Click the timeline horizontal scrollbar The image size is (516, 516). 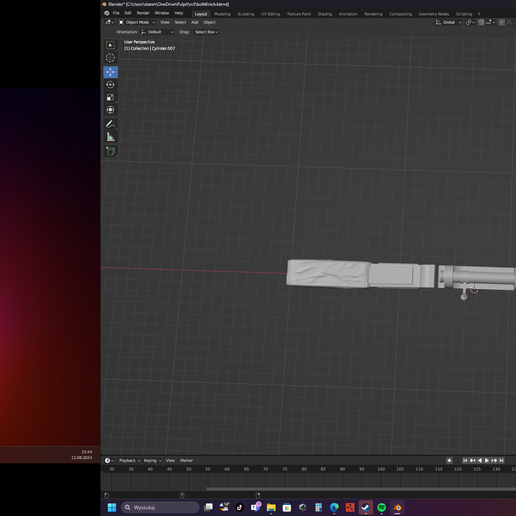(360, 489)
